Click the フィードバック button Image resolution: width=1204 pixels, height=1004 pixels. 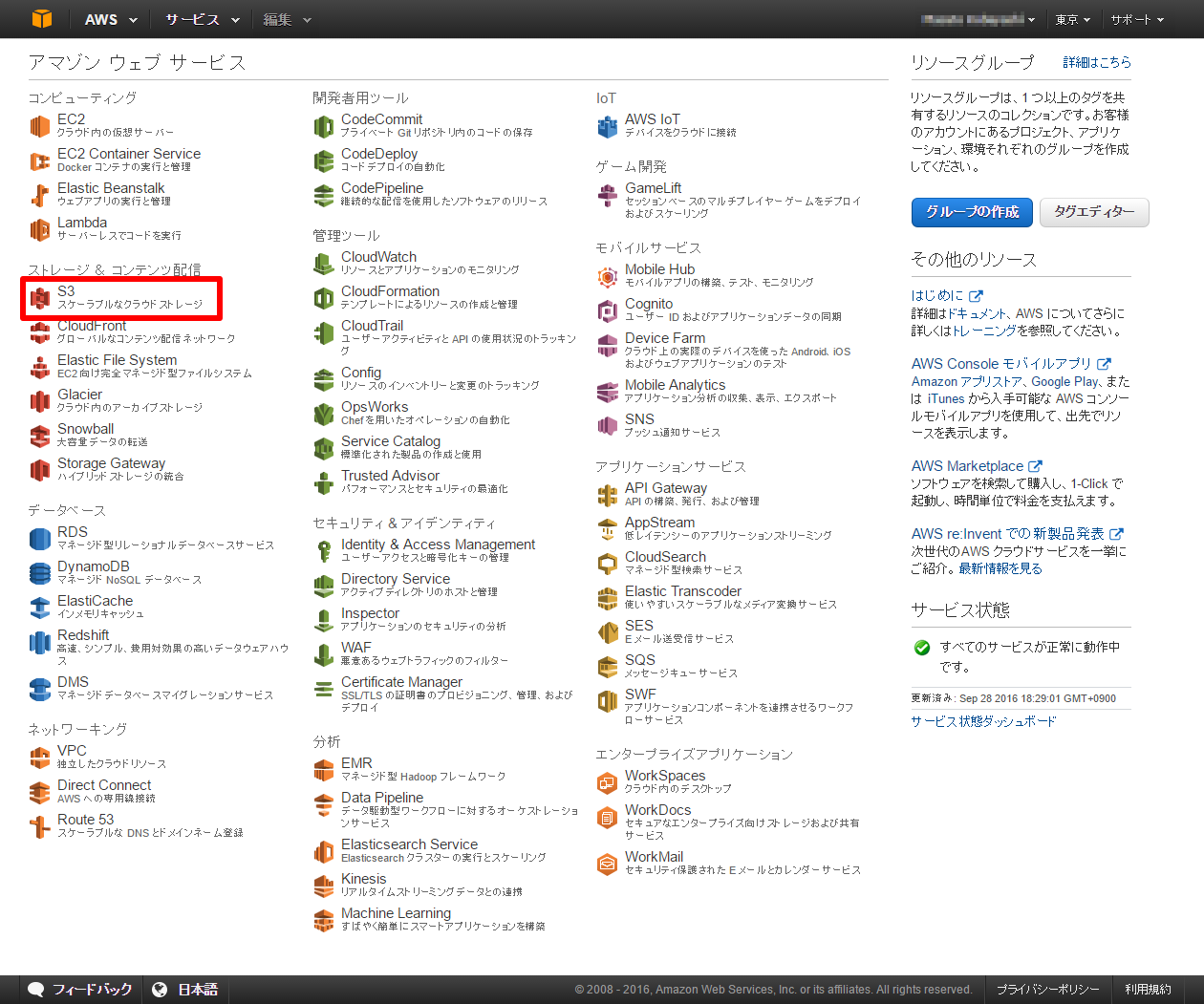80,990
